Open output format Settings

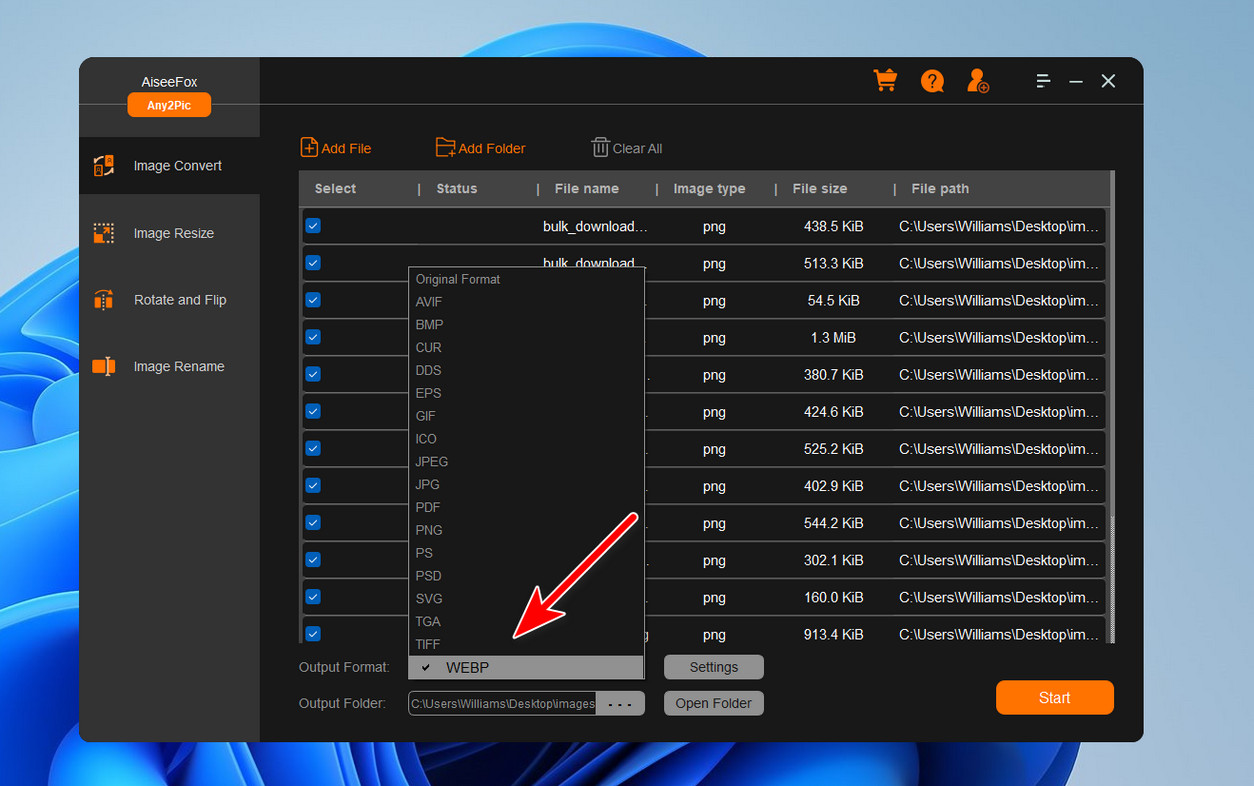coord(714,667)
